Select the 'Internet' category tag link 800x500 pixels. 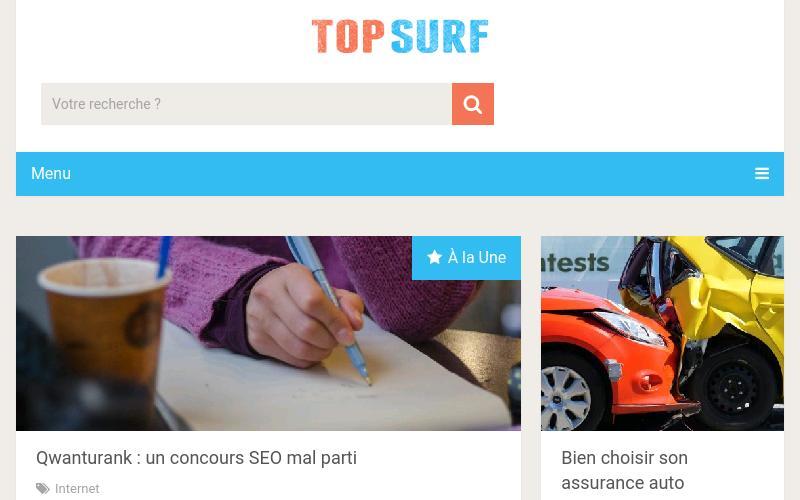[x=77, y=489]
